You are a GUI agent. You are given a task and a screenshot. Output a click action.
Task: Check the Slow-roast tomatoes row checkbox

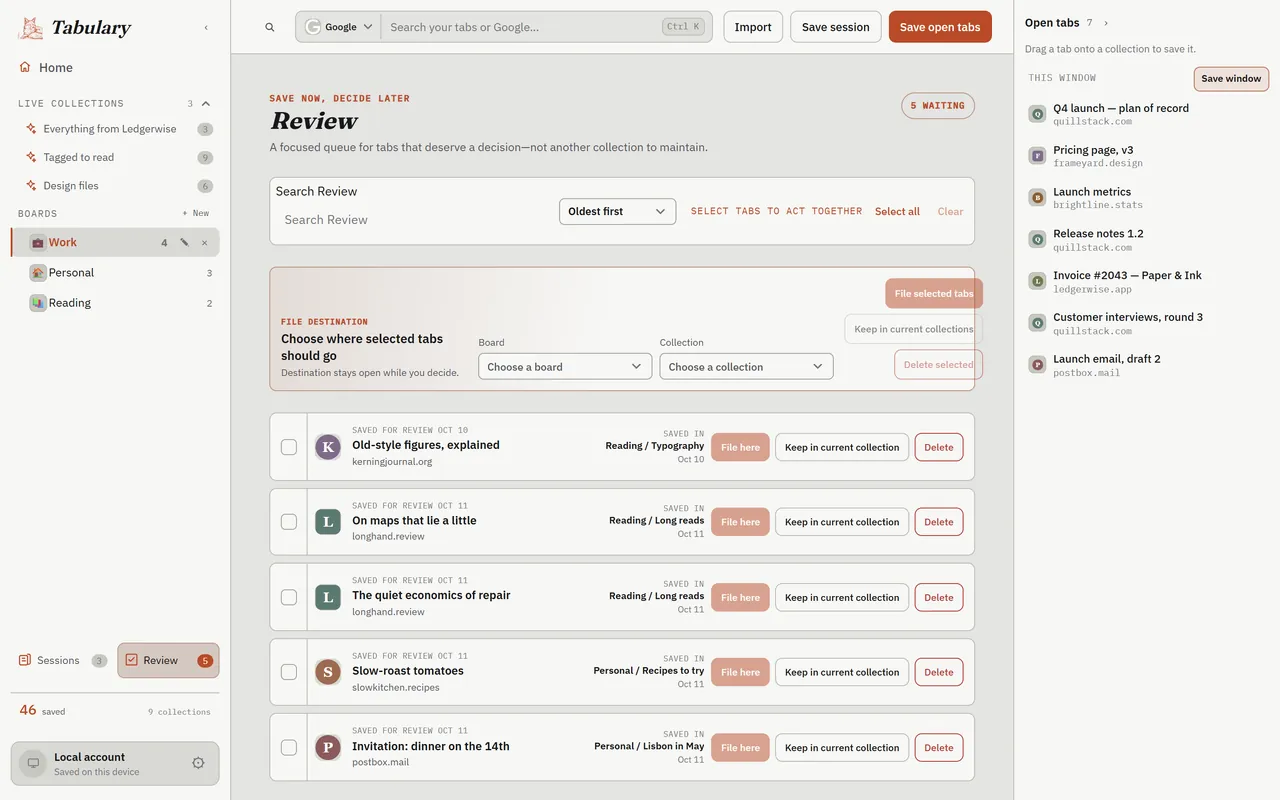pos(289,672)
